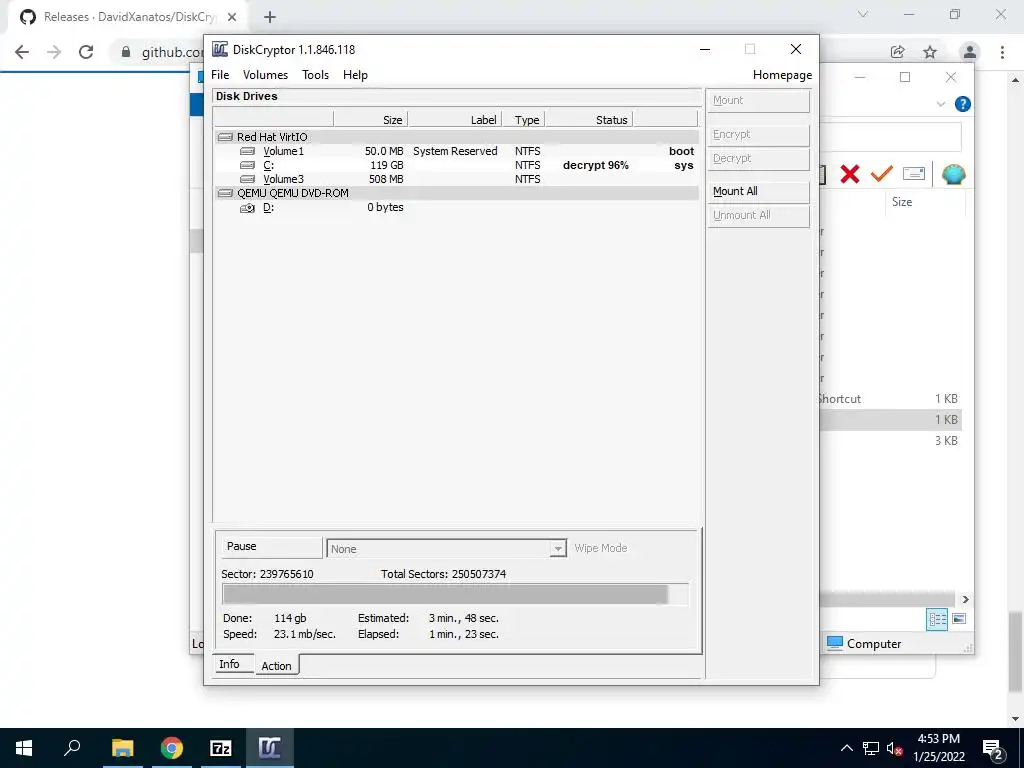Click the Homepage link
1024x768 pixels.
(782, 74)
